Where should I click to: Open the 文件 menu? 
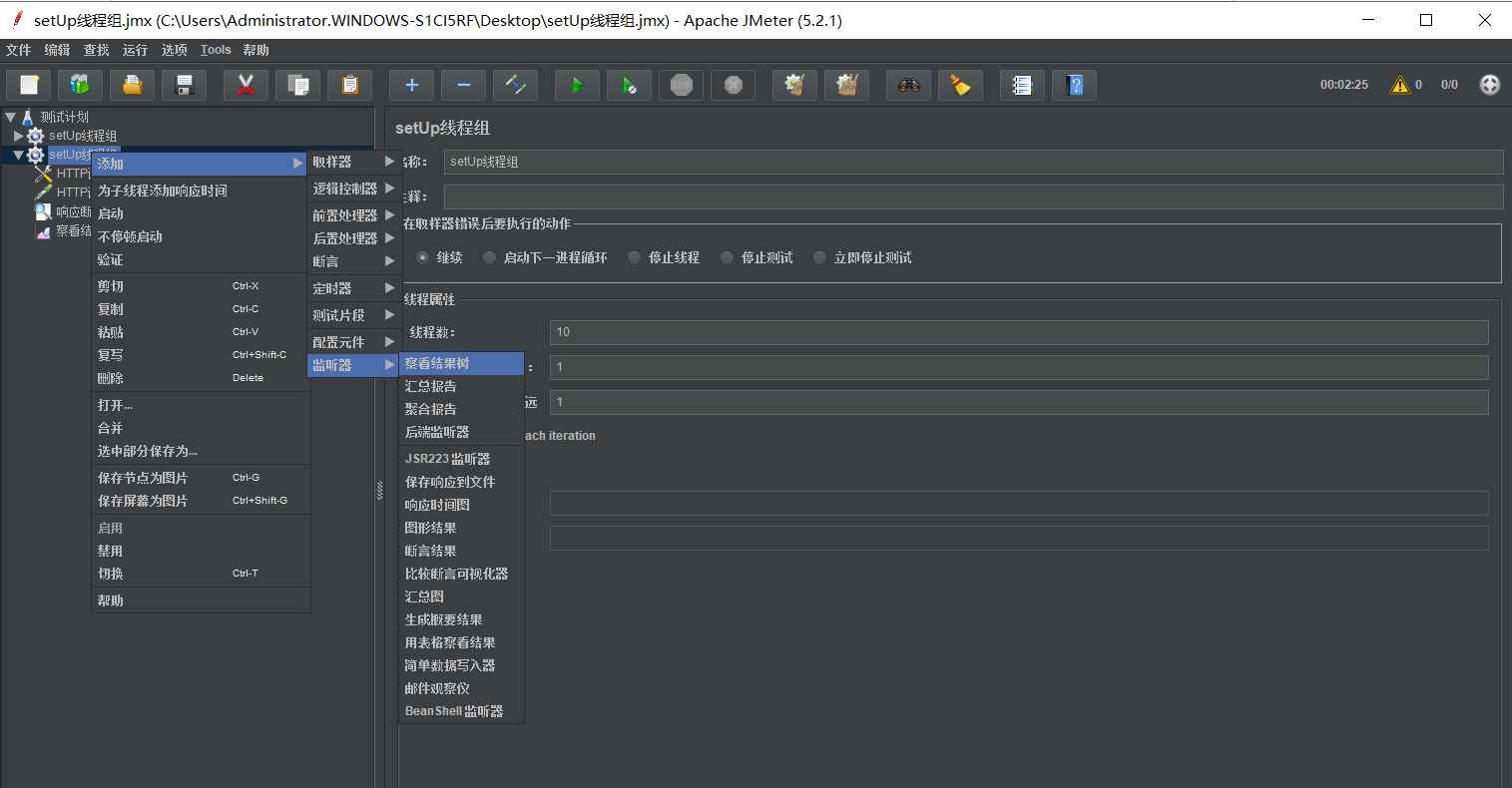pyautogui.click(x=19, y=50)
